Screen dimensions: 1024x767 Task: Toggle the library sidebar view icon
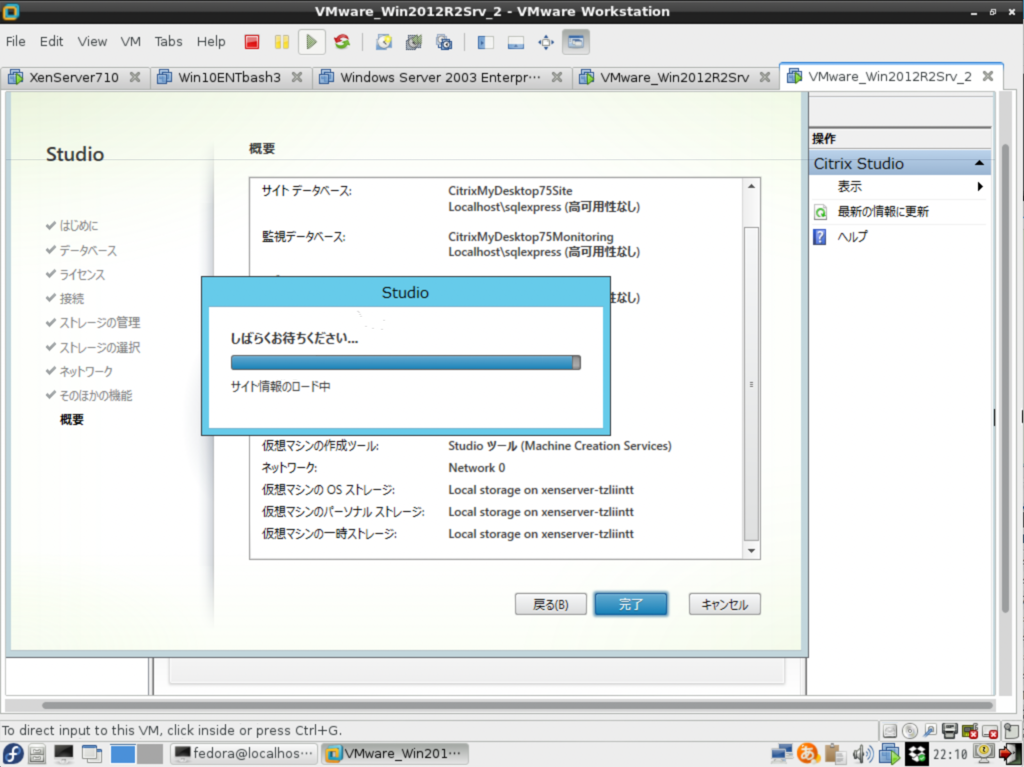pos(485,42)
